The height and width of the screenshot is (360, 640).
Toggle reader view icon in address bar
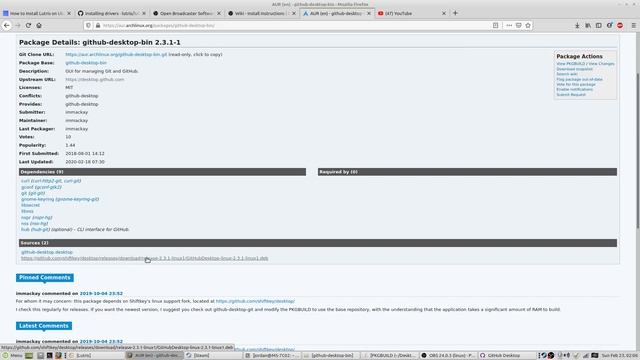pyautogui.click(x=496, y=25)
